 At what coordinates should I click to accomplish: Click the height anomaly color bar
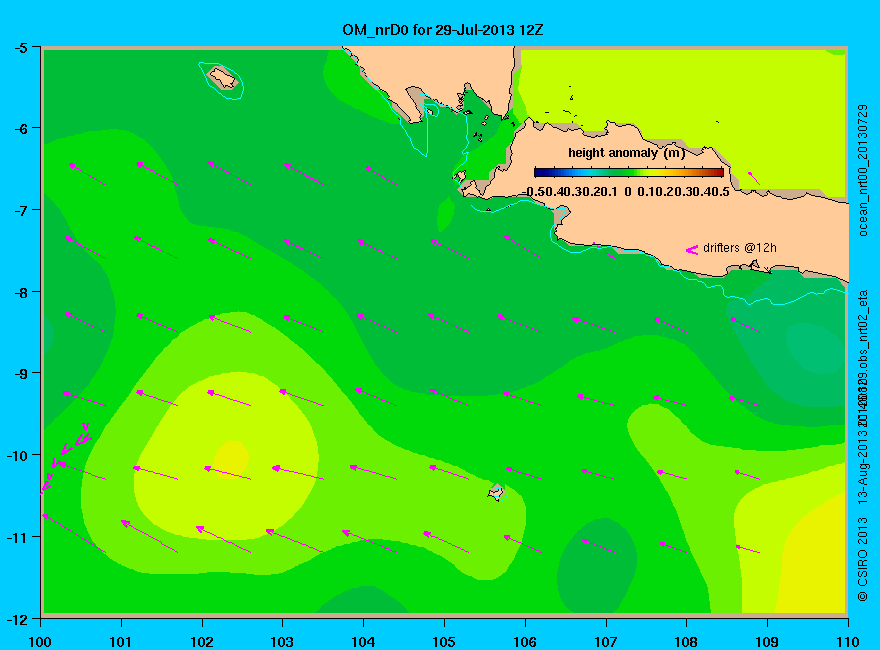(x=629, y=172)
